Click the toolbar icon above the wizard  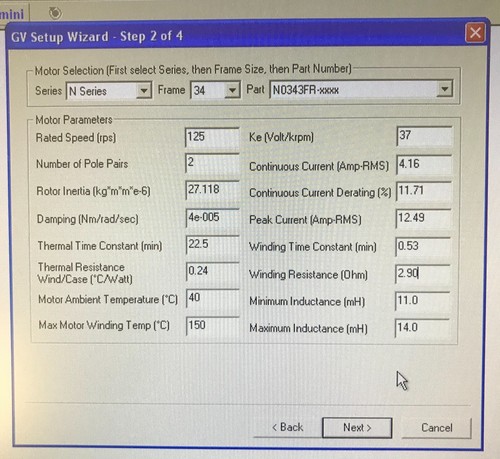(55, 13)
